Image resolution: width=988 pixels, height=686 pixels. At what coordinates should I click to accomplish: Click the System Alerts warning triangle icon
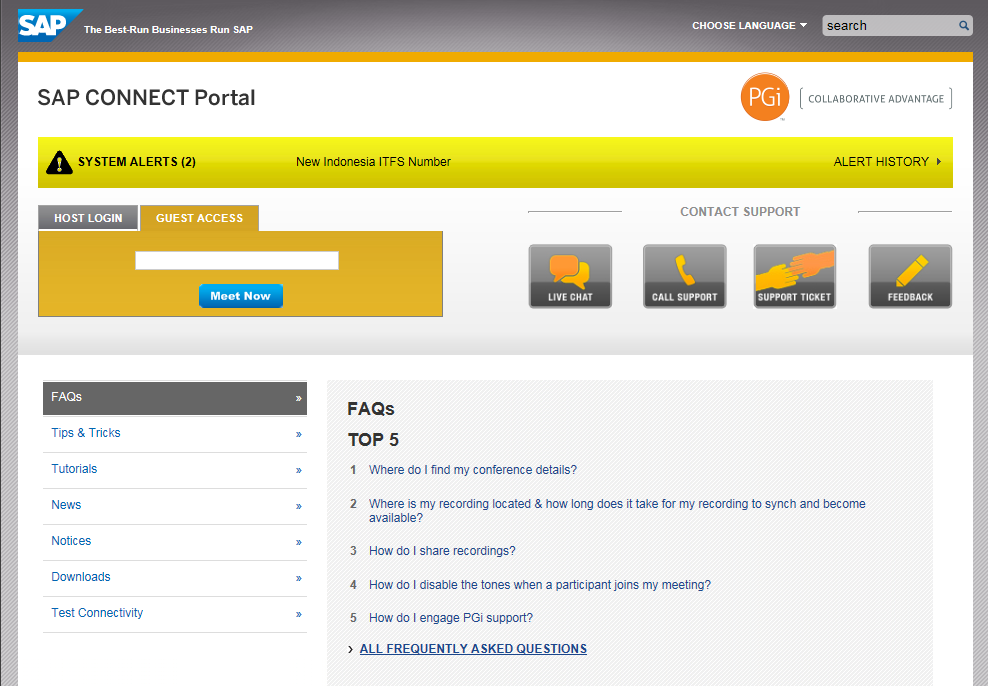60,162
